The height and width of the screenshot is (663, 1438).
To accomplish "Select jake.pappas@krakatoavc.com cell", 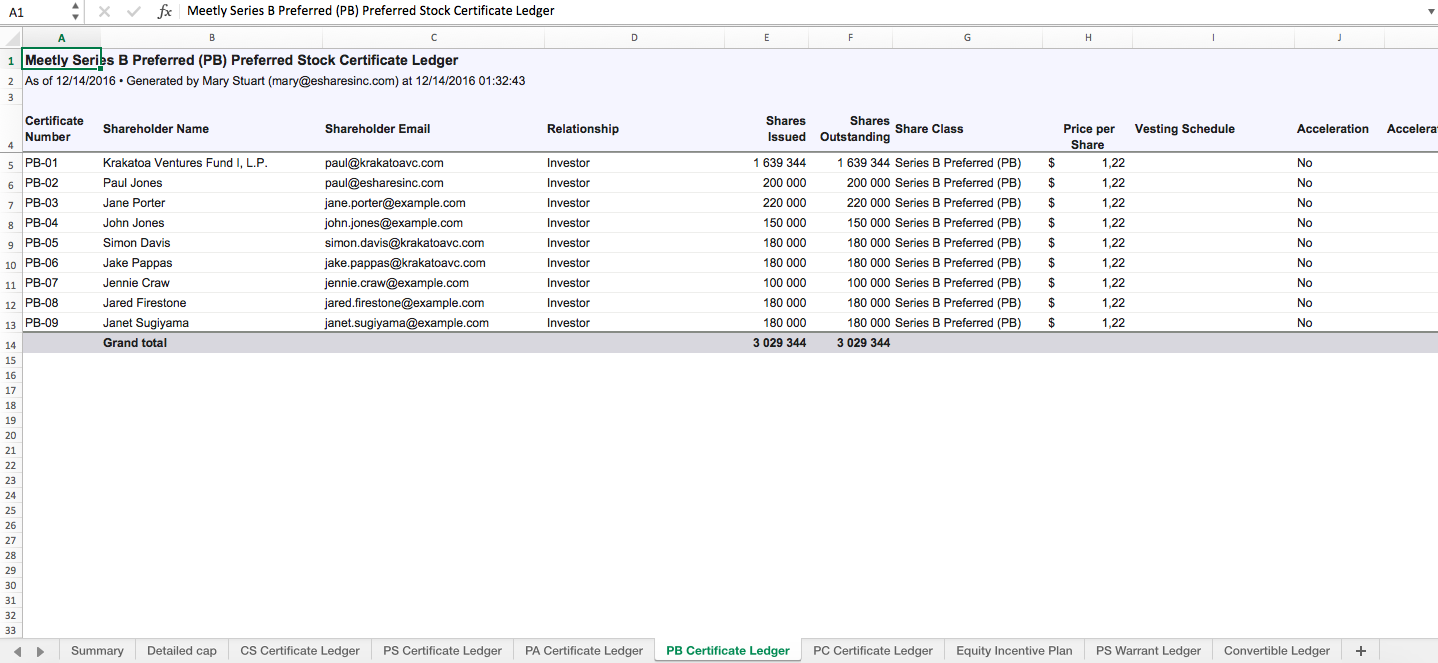I will tap(433, 263).
